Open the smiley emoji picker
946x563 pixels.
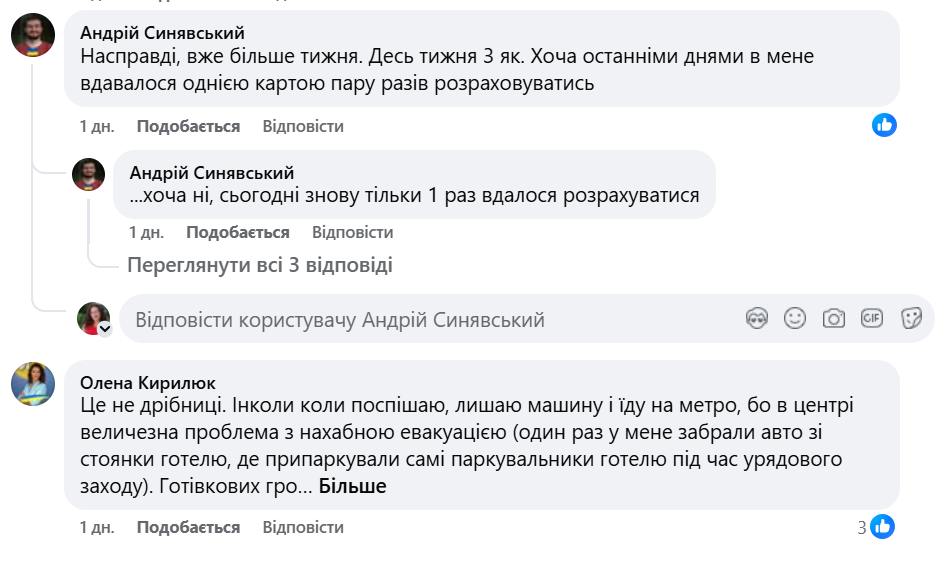(795, 318)
